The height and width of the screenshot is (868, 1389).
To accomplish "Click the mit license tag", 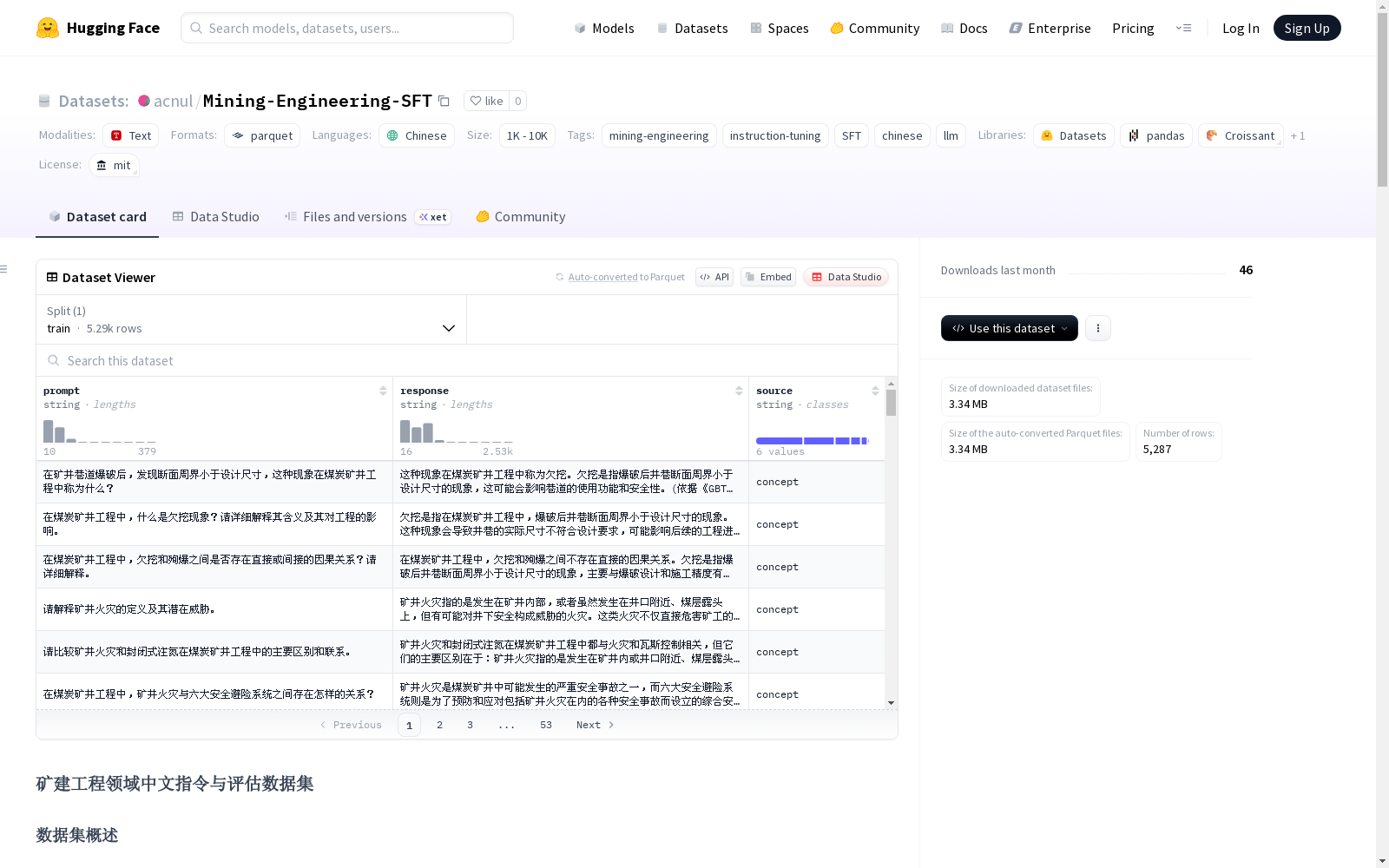I will pos(114,165).
